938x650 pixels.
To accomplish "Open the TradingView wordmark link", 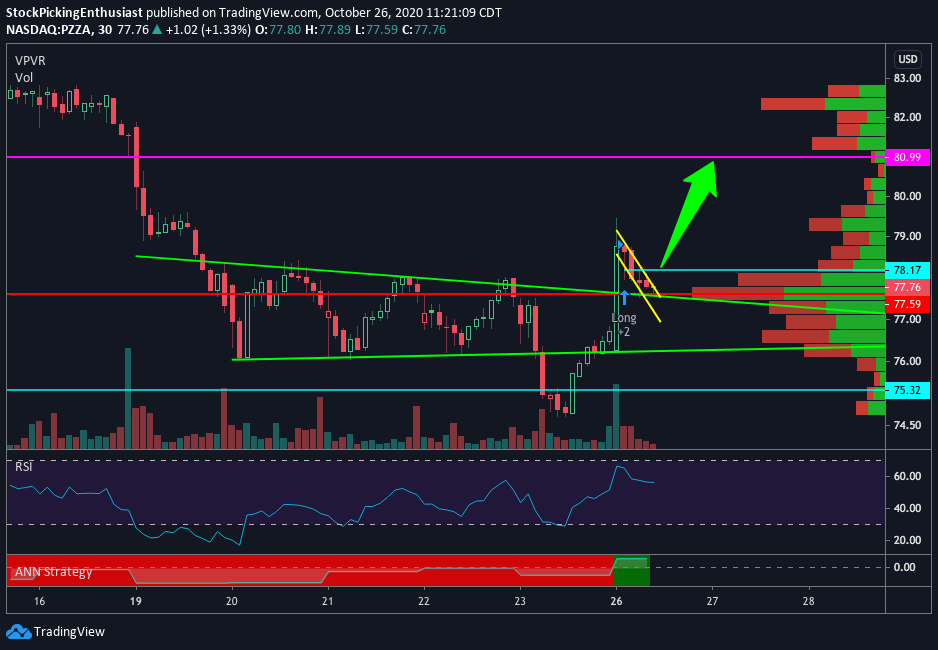I will pos(69,631).
